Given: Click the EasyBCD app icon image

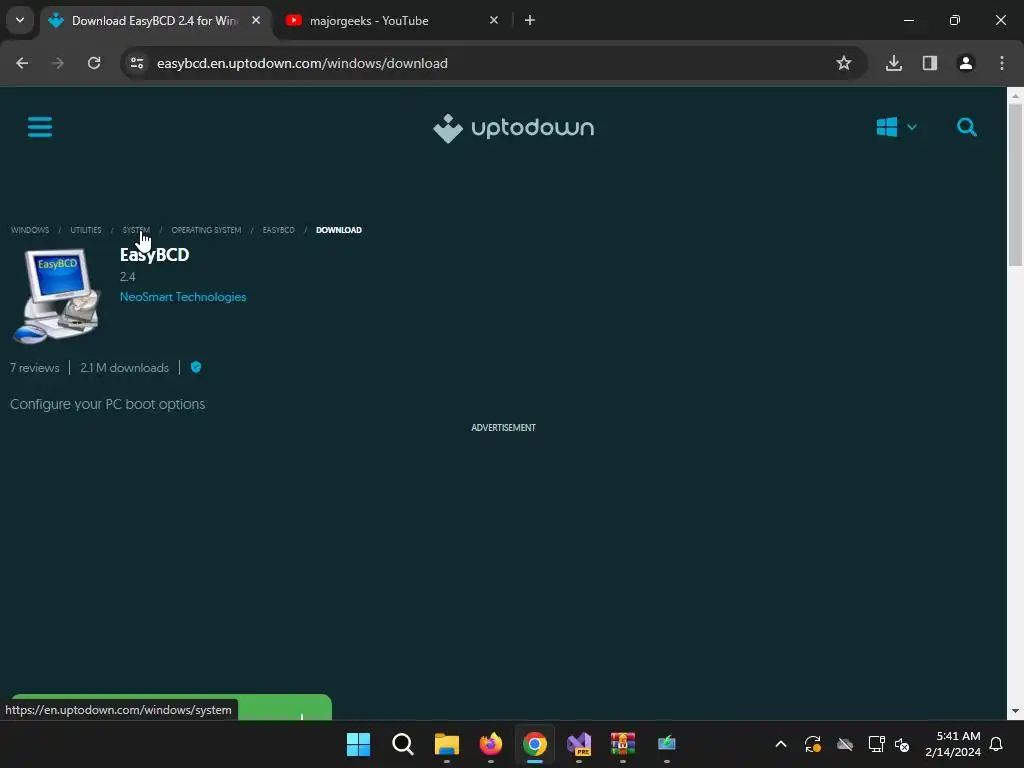Looking at the screenshot, I should (56, 296).
